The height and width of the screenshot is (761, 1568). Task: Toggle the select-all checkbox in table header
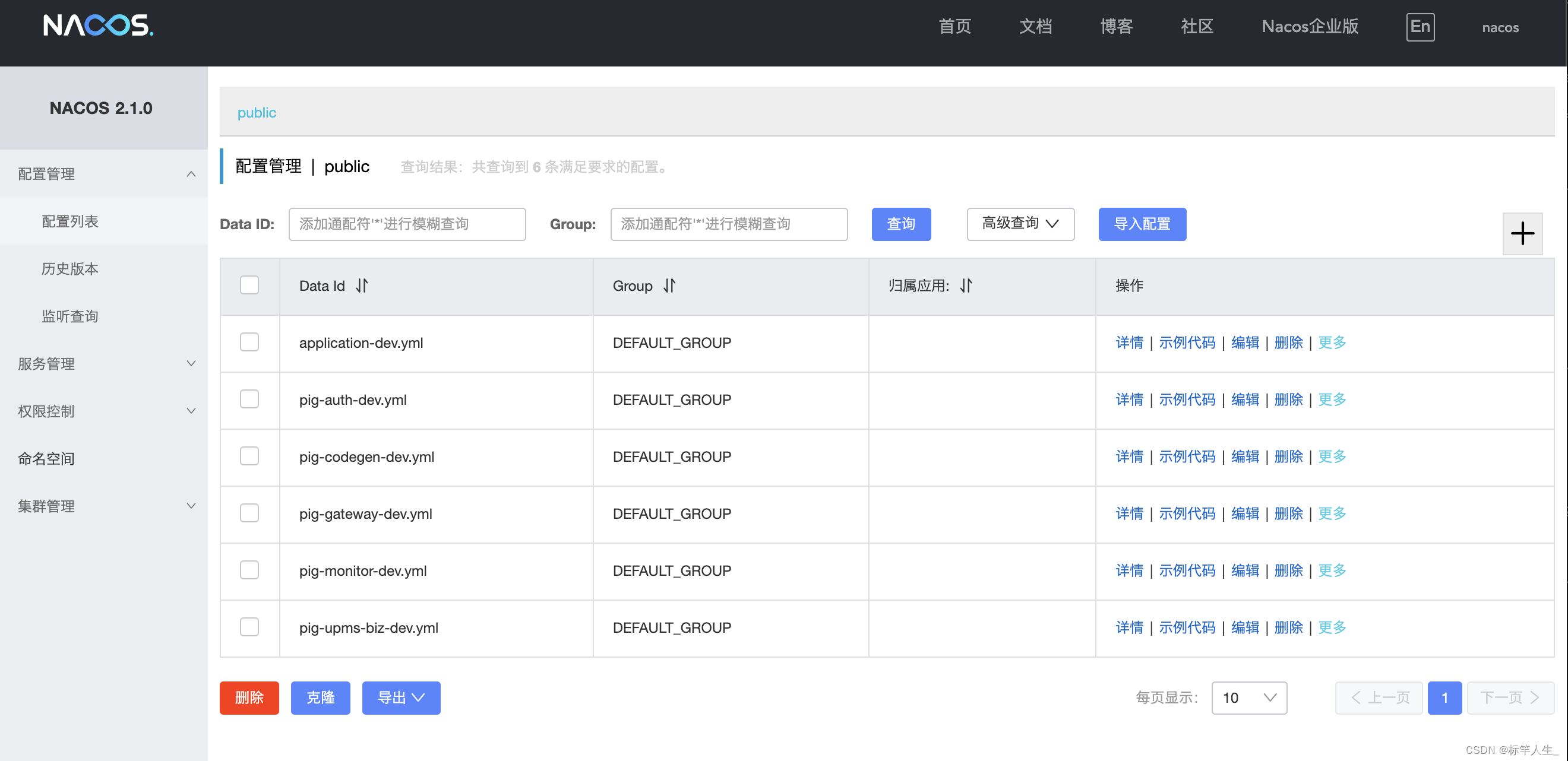pyautogui.click(x=249, y=286)
